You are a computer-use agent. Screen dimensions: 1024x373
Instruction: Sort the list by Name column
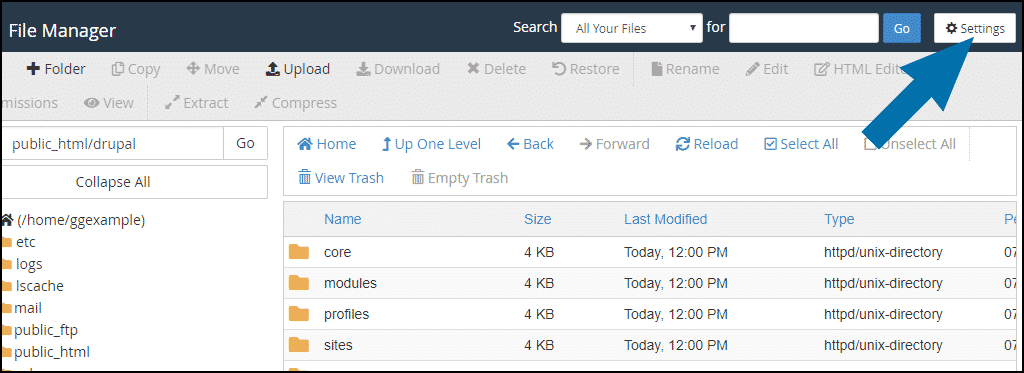pos(342,219)
